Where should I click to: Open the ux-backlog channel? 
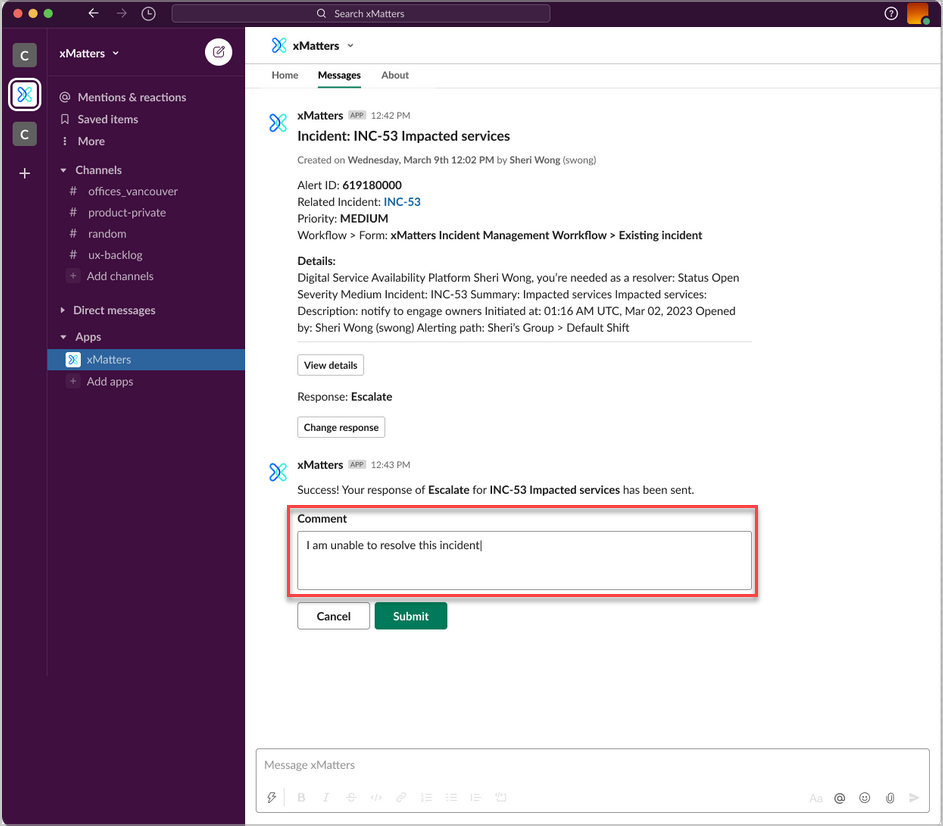tap(115, 255)
